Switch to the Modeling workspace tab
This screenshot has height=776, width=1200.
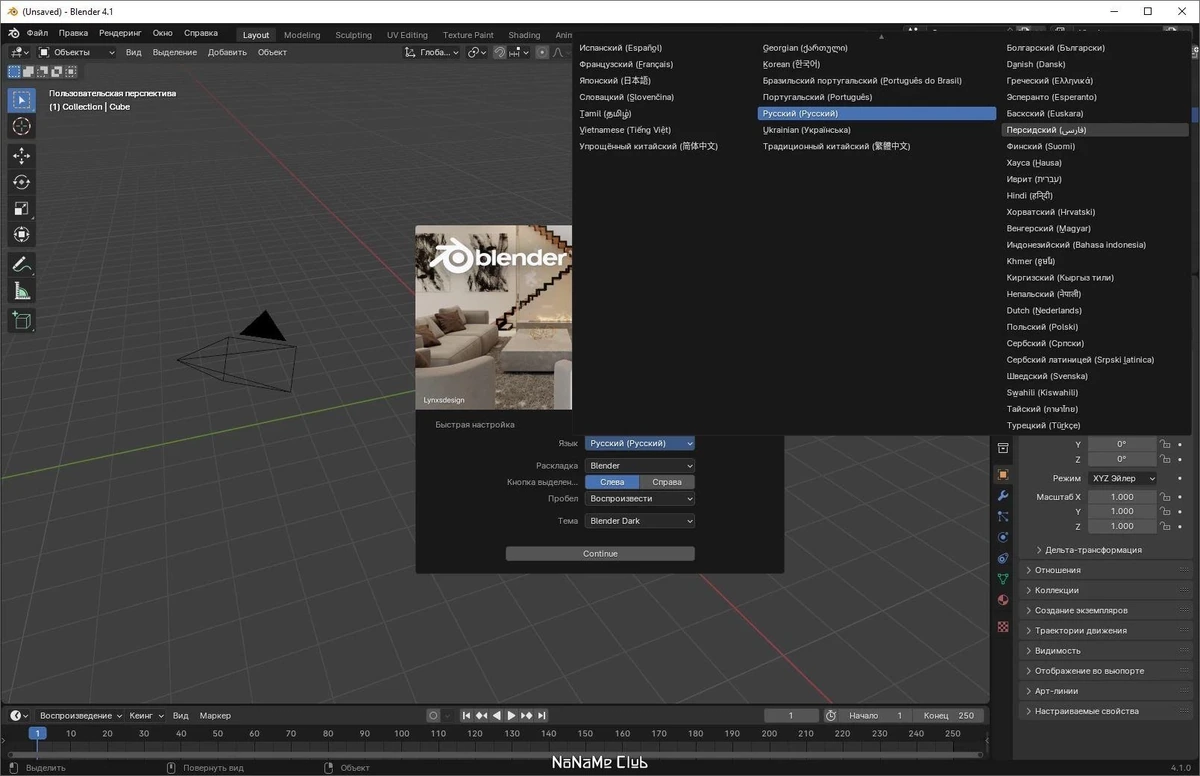click(302, 35)
